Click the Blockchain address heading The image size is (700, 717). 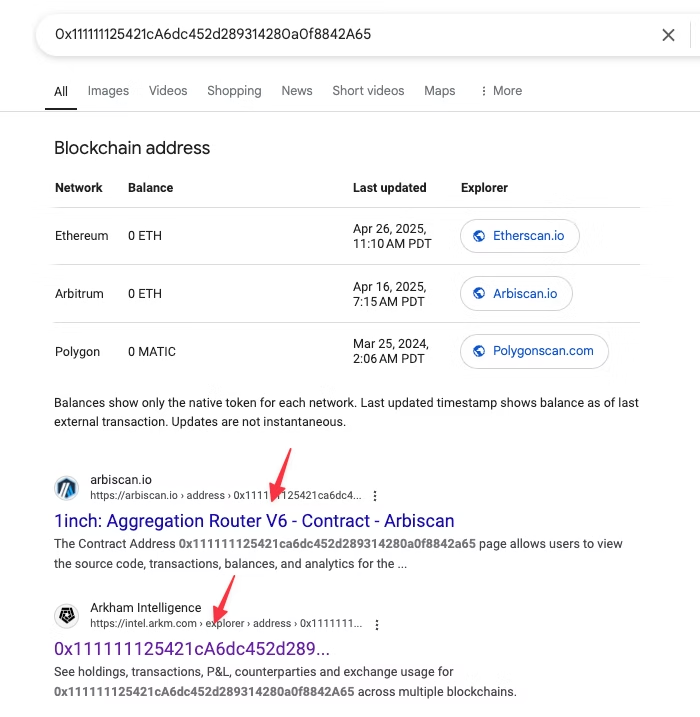tap(132, 148)
